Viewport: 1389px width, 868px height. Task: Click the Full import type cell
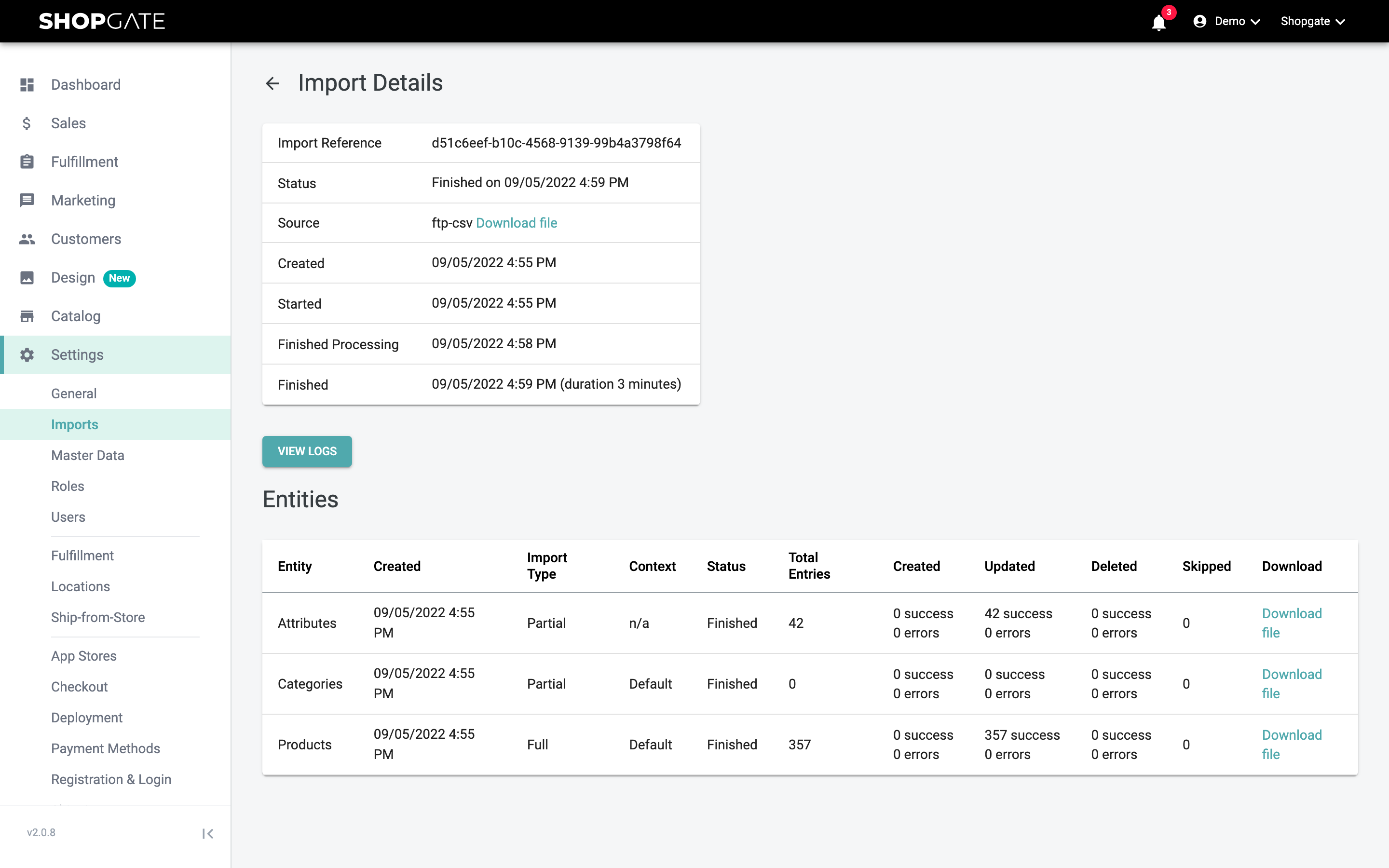click(537, 745)
